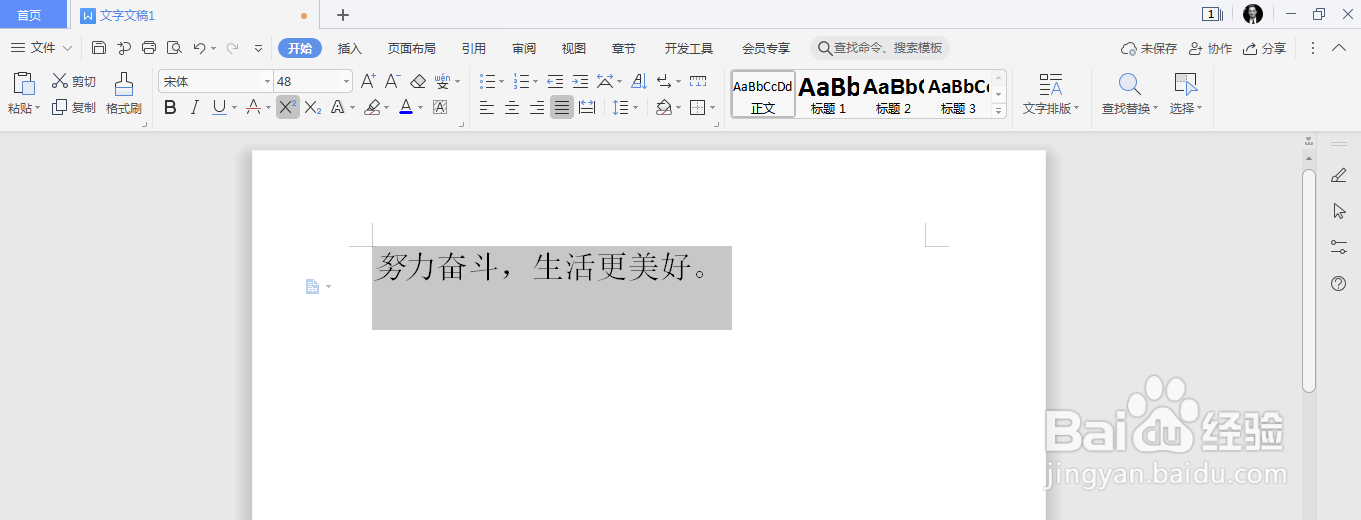Screen dimensions: 1361x520
Task: Toggle justified alignment
Action: point(562,108)
